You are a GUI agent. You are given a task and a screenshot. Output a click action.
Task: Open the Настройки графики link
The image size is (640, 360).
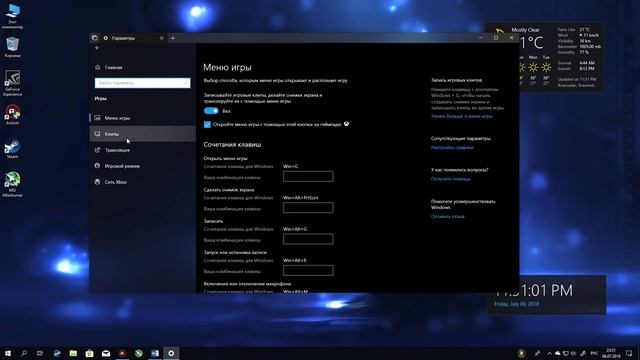[x=452, y=148]
